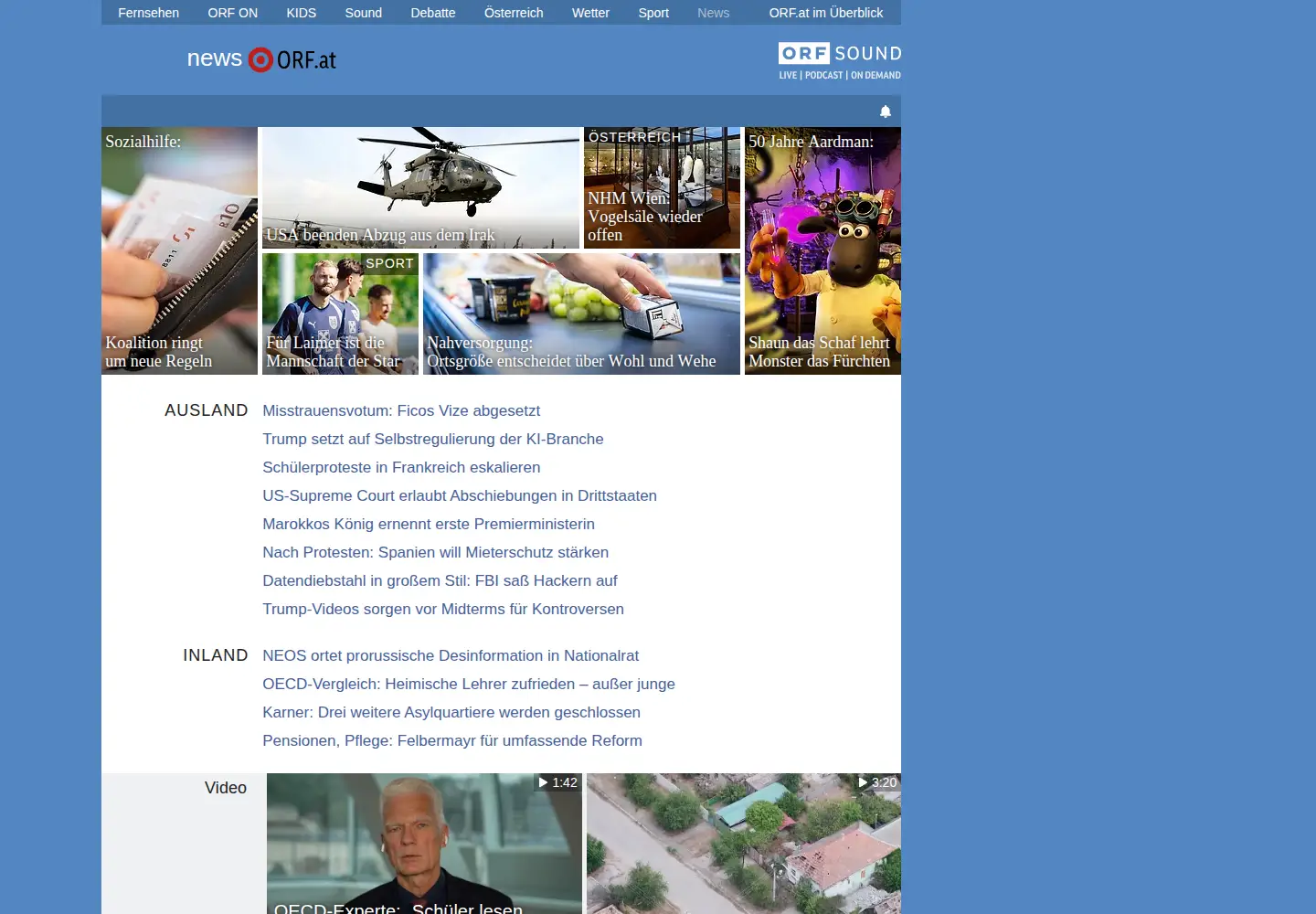Open Pensionen, Pflege Felbermayr headline
This screenshot has height=914, width=1316.
point(452,740)
